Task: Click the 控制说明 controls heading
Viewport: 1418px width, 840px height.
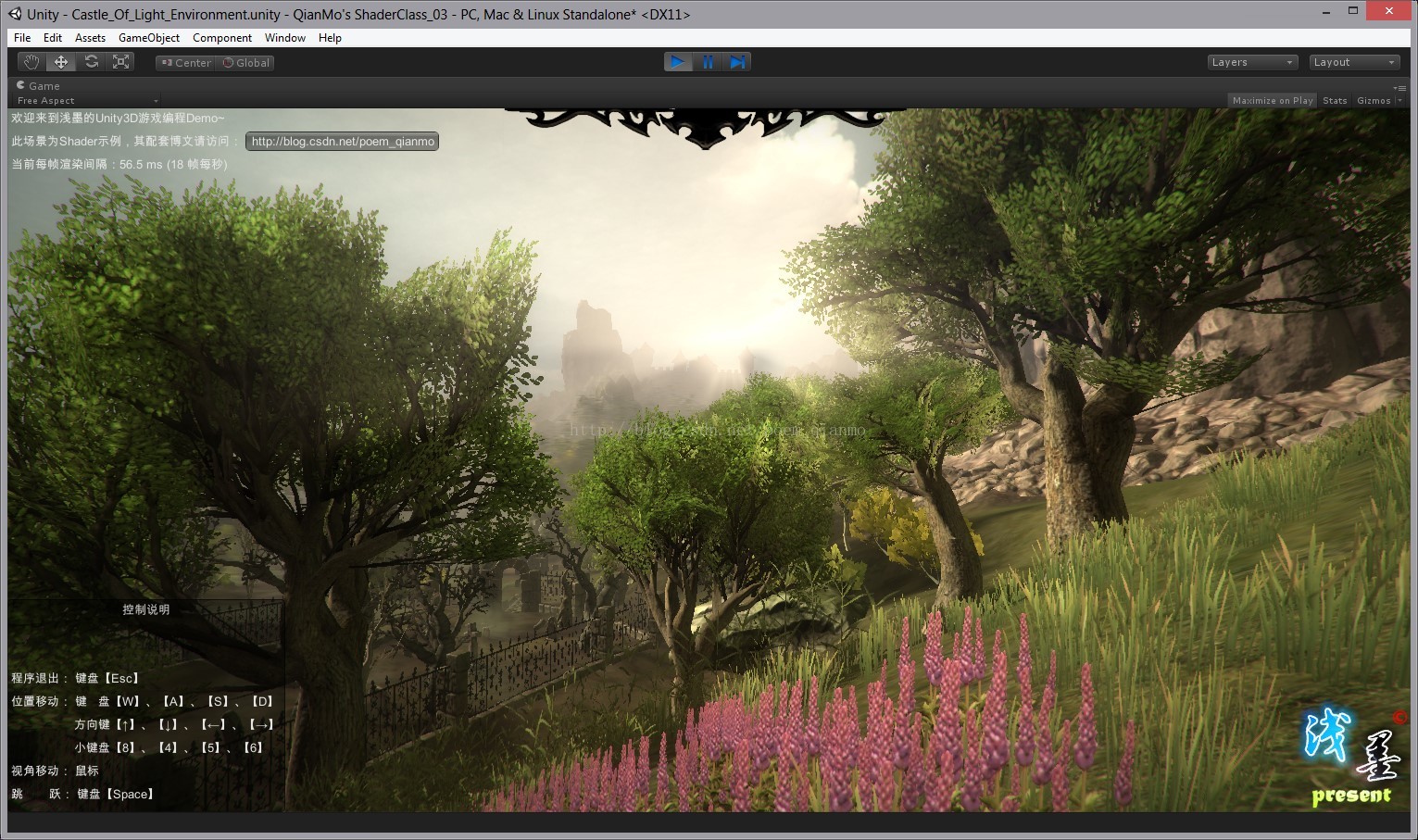Action: coord(146,609)
